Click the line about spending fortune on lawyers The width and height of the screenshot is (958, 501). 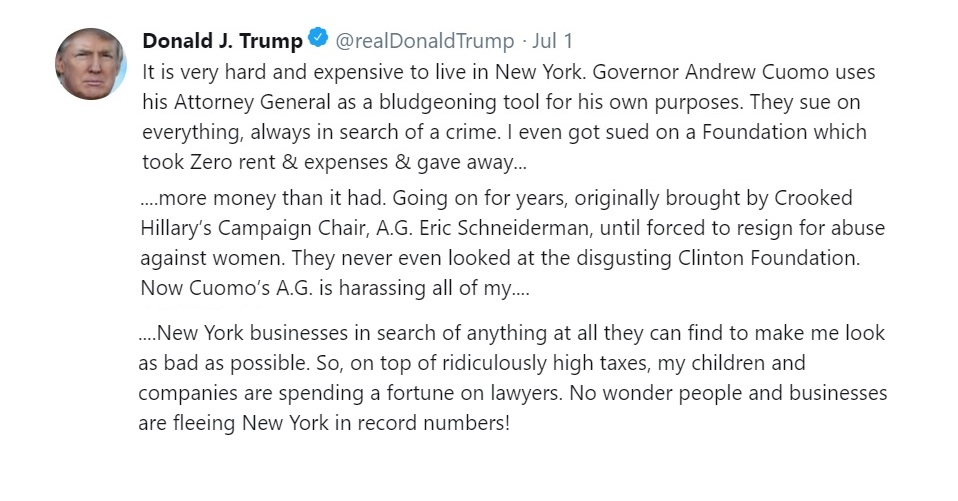(513, 393)
